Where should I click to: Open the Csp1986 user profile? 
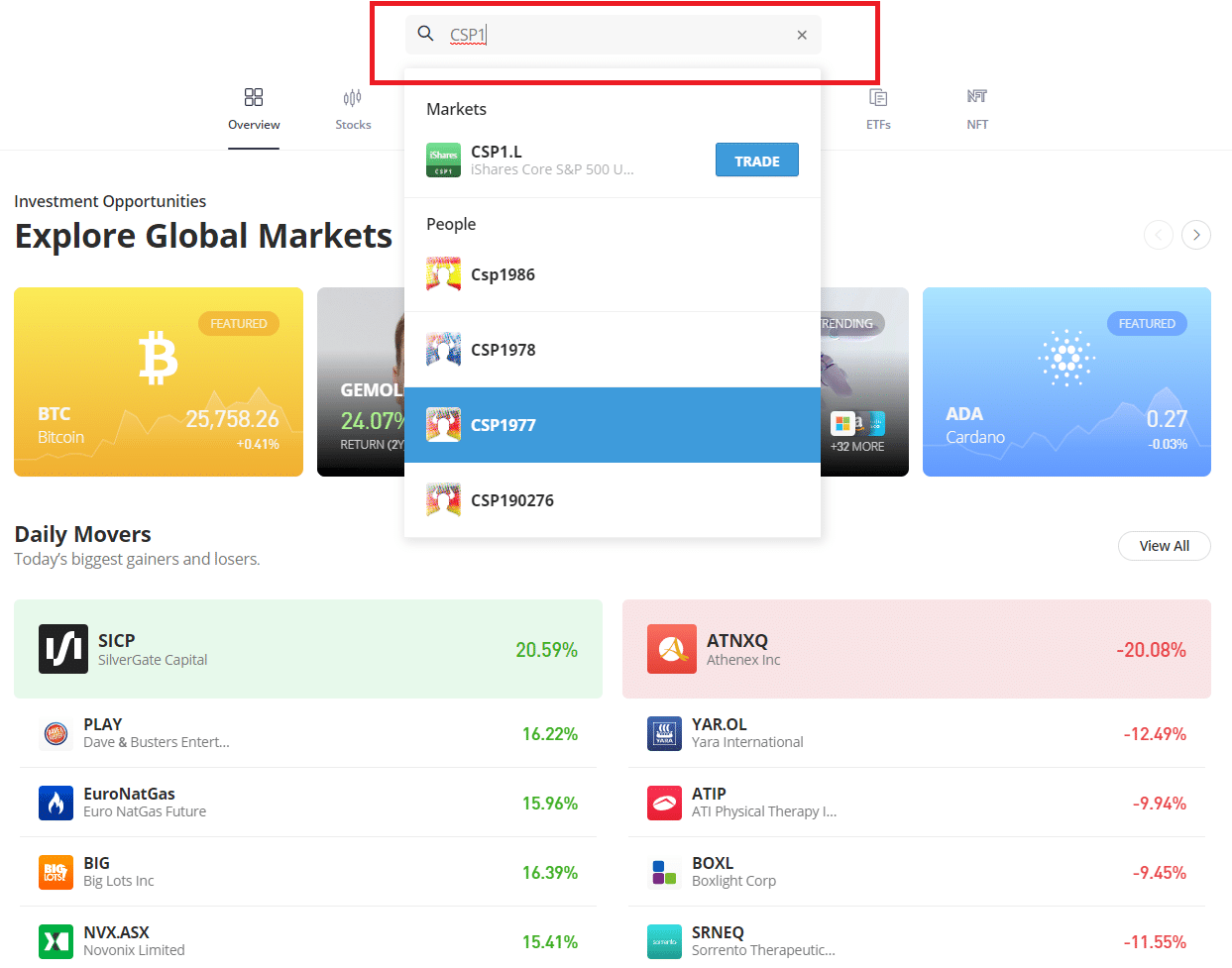613,274
